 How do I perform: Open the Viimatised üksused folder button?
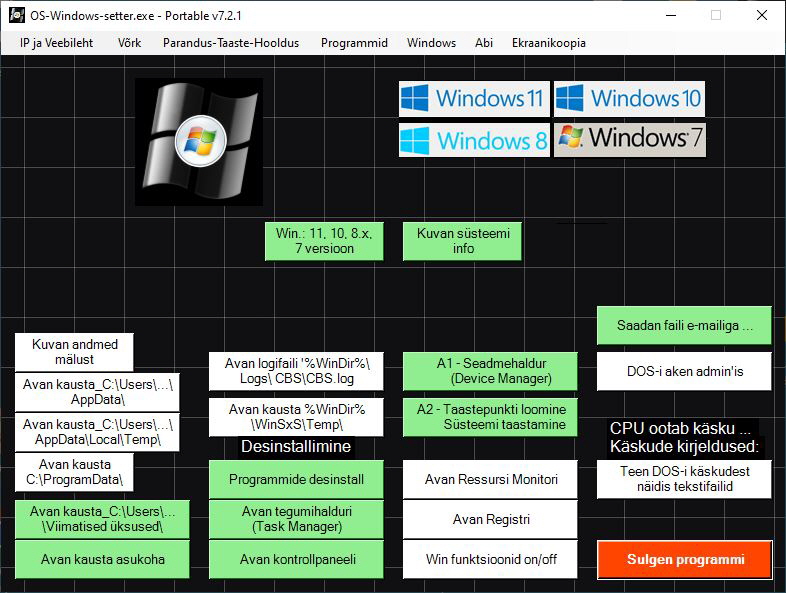(x=102, y=519)
